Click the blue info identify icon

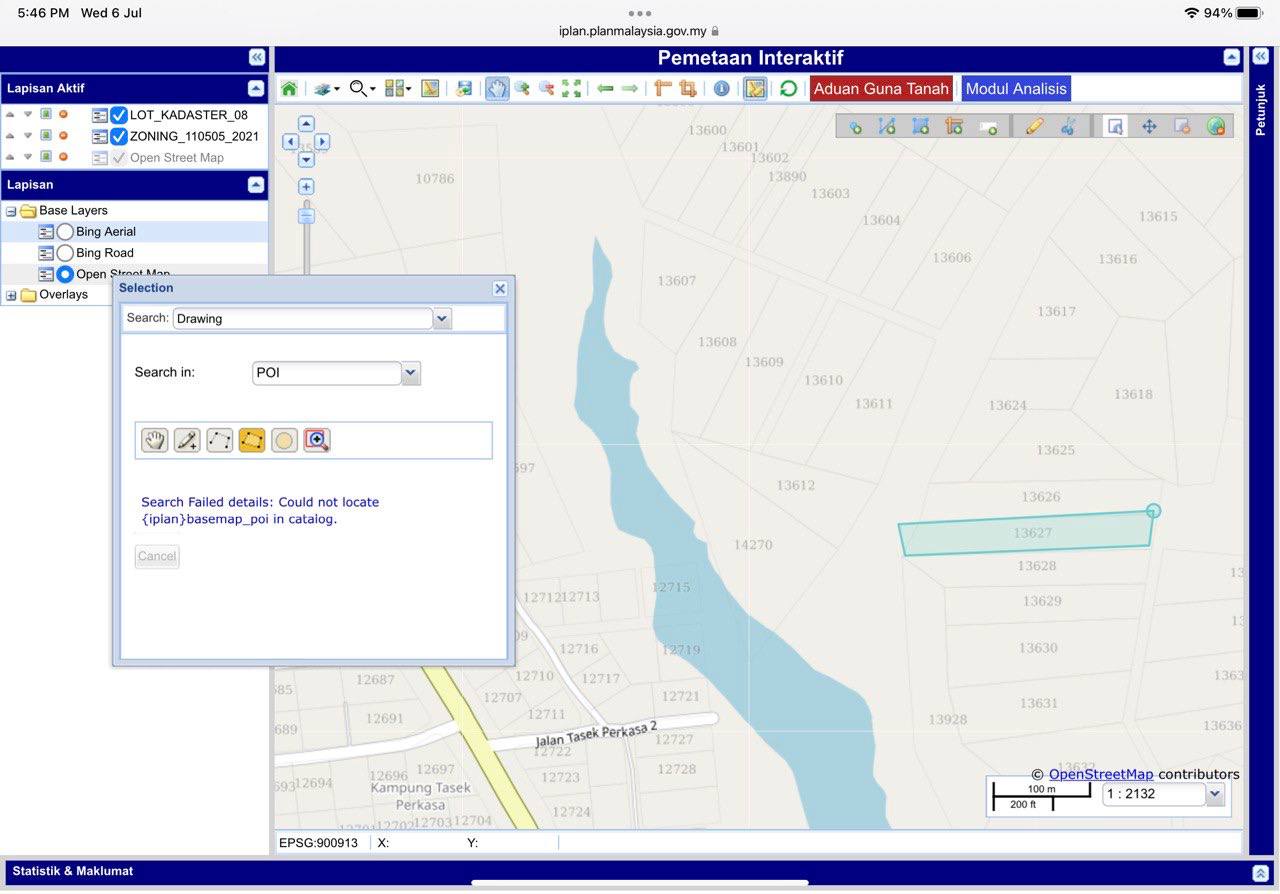click(x=721, y=89)
